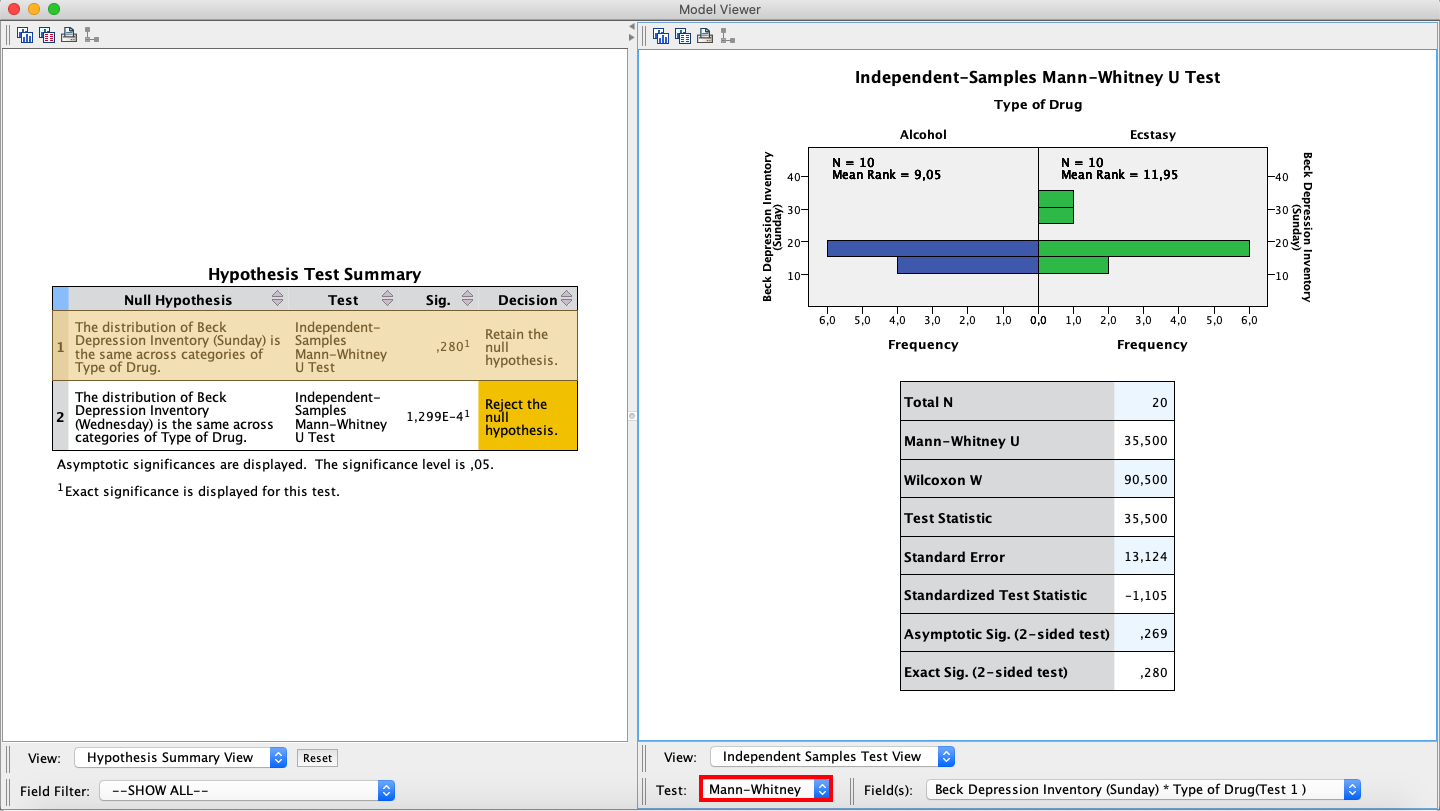The height and width of the screenshot is (811, 1440).
Task: Open the Field Filter dropdown showing --SHOW ALL--
Action: coord(247,790)
